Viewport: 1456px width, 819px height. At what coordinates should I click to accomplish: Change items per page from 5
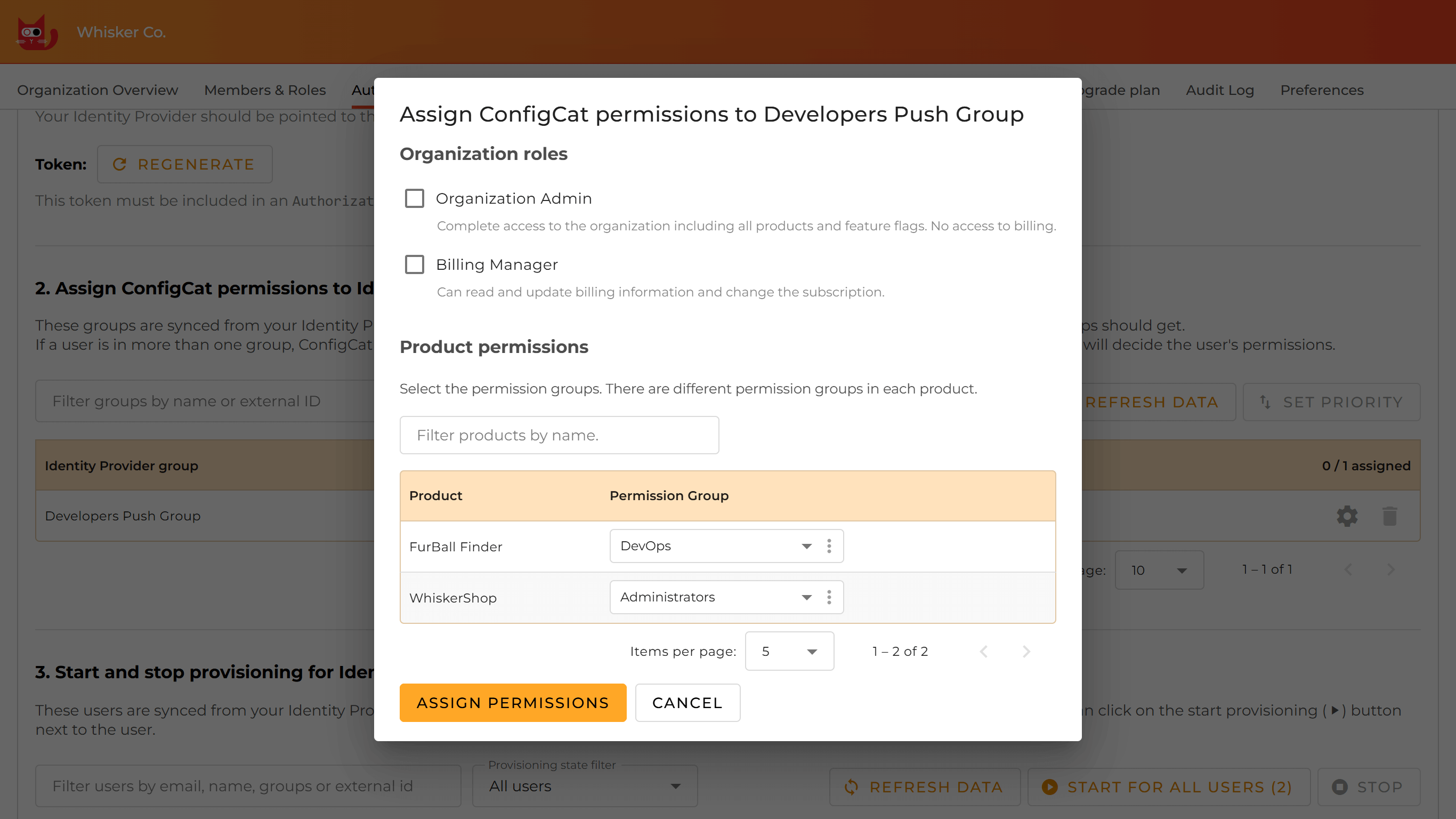789,651
